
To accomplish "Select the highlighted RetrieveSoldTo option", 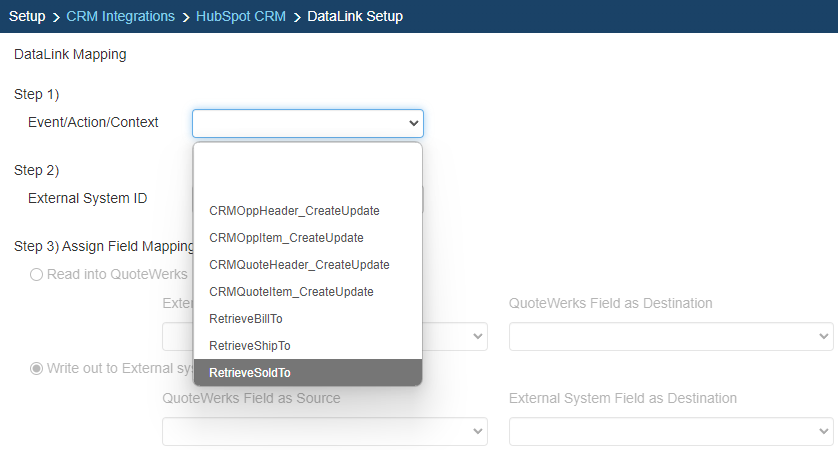I will [250, 373].
